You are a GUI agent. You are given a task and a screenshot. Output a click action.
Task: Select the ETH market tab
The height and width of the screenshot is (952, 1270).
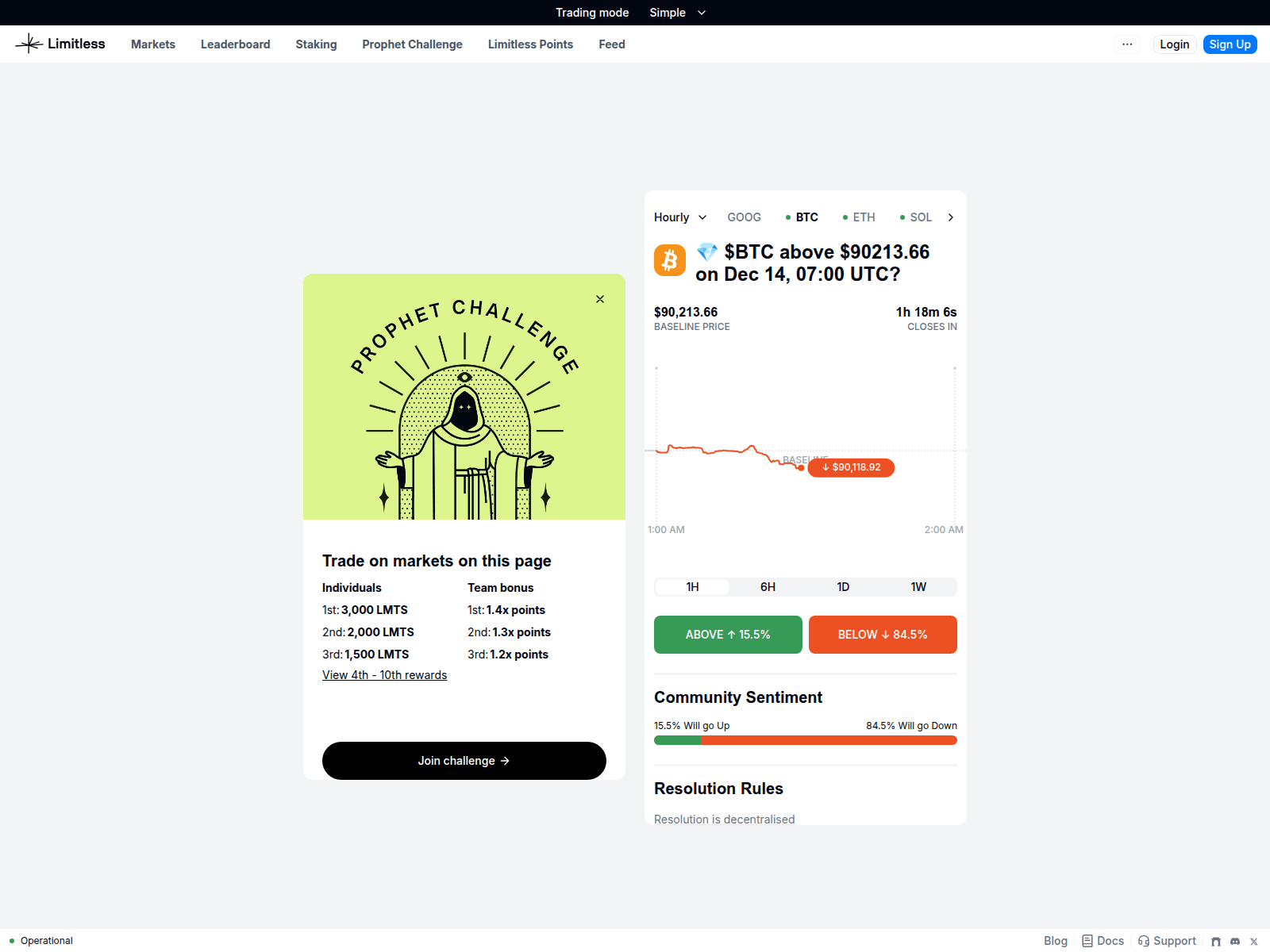click(860, 217)
